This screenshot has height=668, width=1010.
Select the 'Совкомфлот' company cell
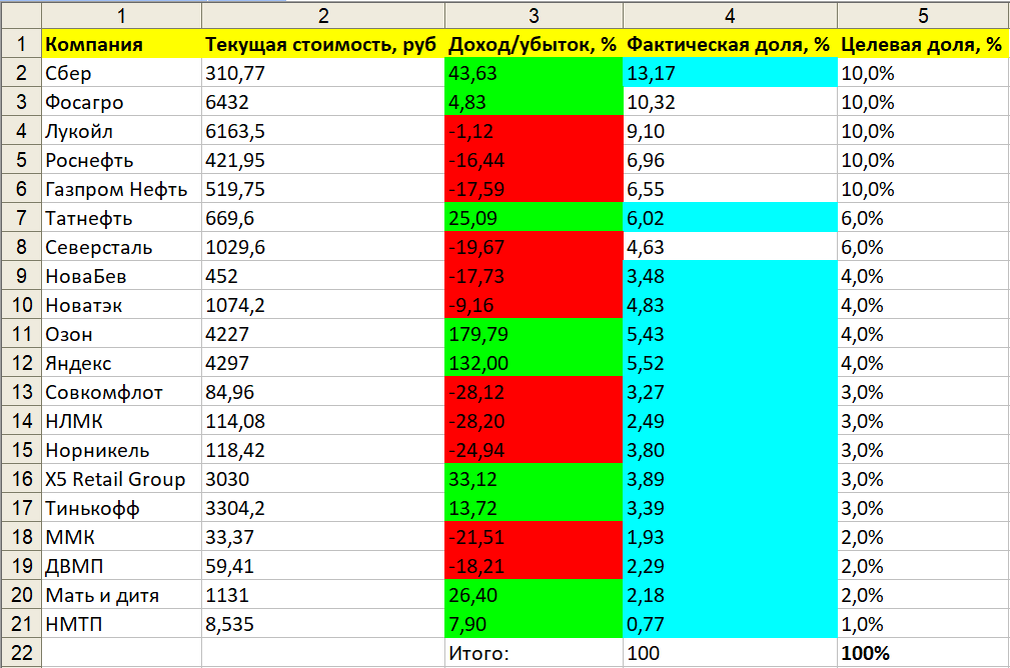pos(121,392)
